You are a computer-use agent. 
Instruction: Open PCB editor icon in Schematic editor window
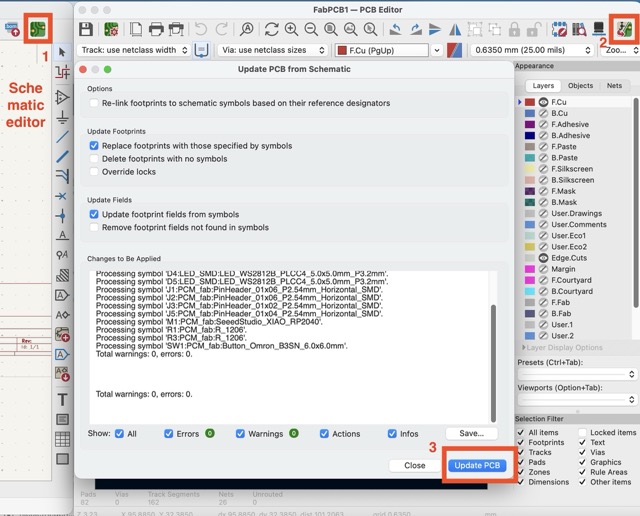point(38,29)
